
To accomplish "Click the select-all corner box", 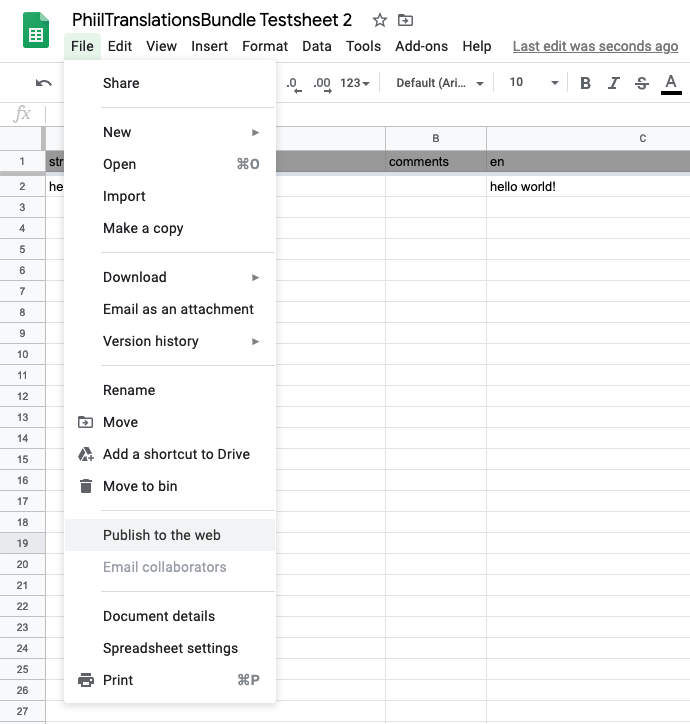I will coord(22,139).
